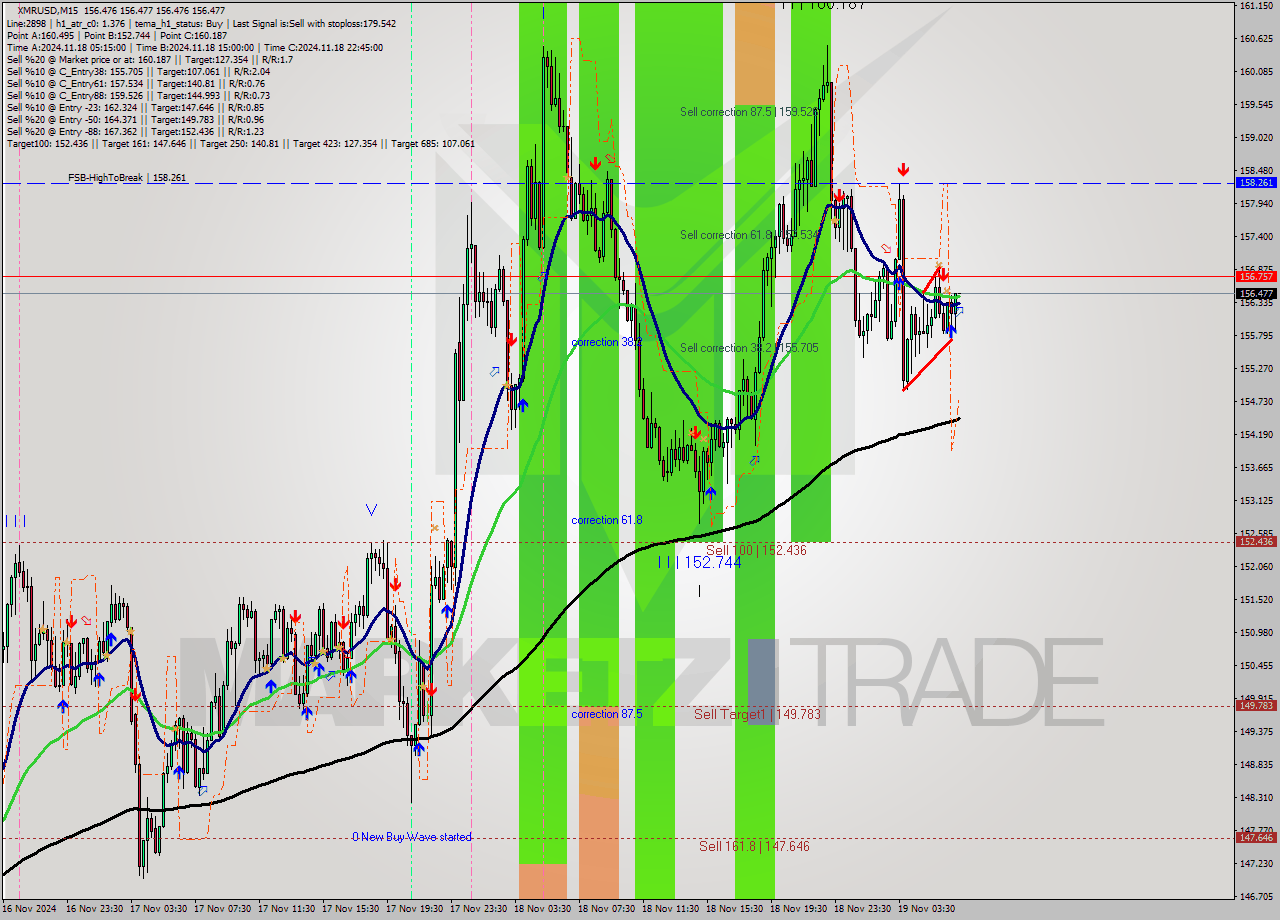Select the Sell correction 87.5 label

coord(749,112)
